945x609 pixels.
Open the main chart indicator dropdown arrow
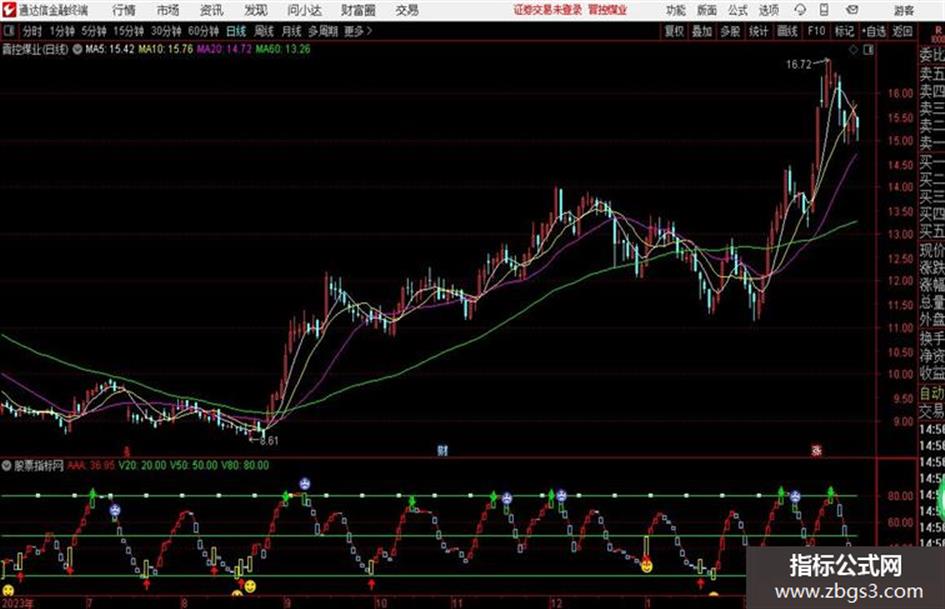77,49
